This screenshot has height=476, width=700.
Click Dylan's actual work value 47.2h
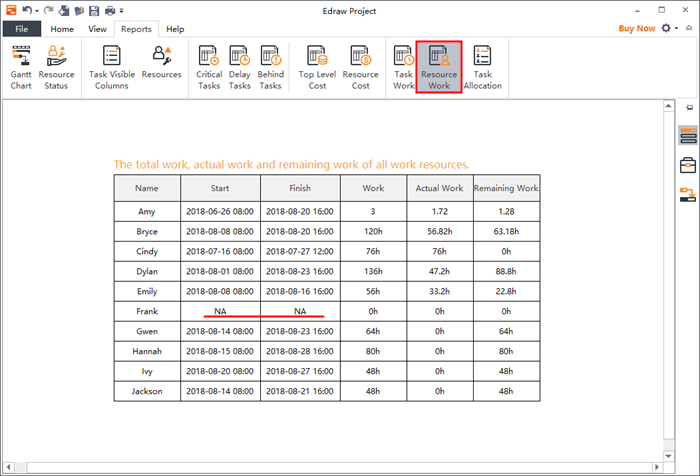[440, 271]
